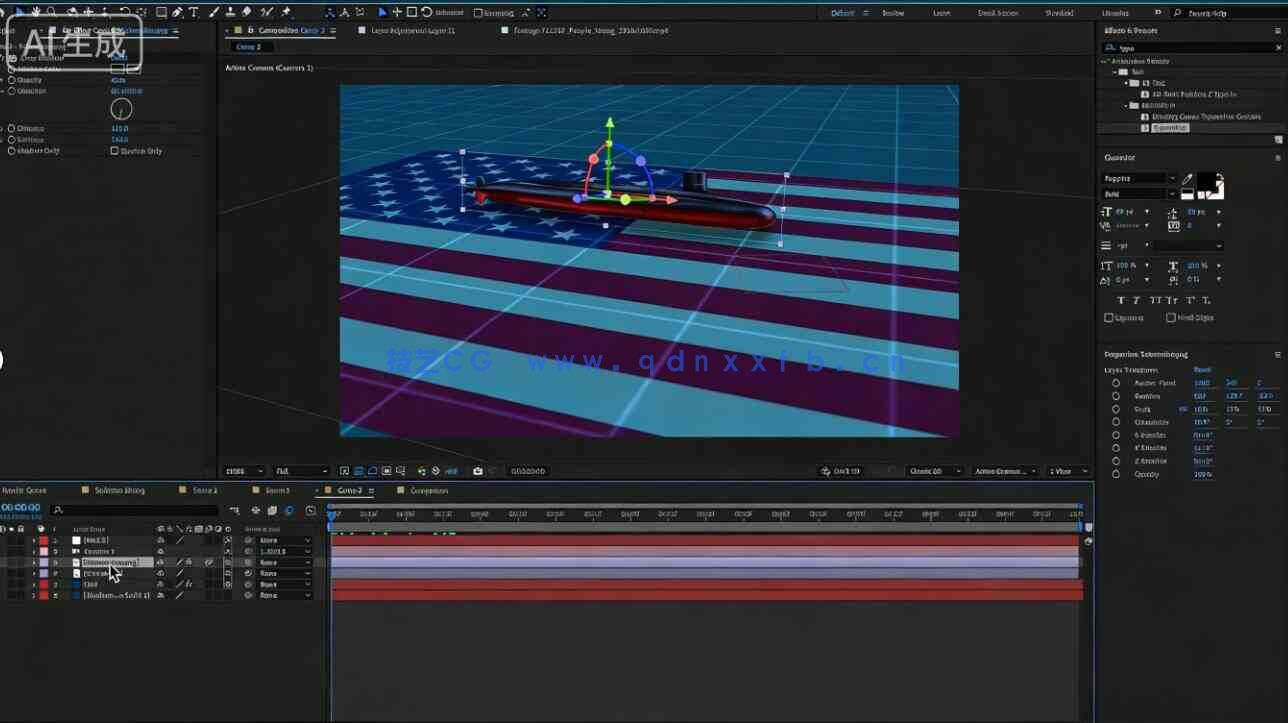Tick the Ligatures checkbox in Character panel
Viewport: 1288px width, 723px height.
point(1108,318)
